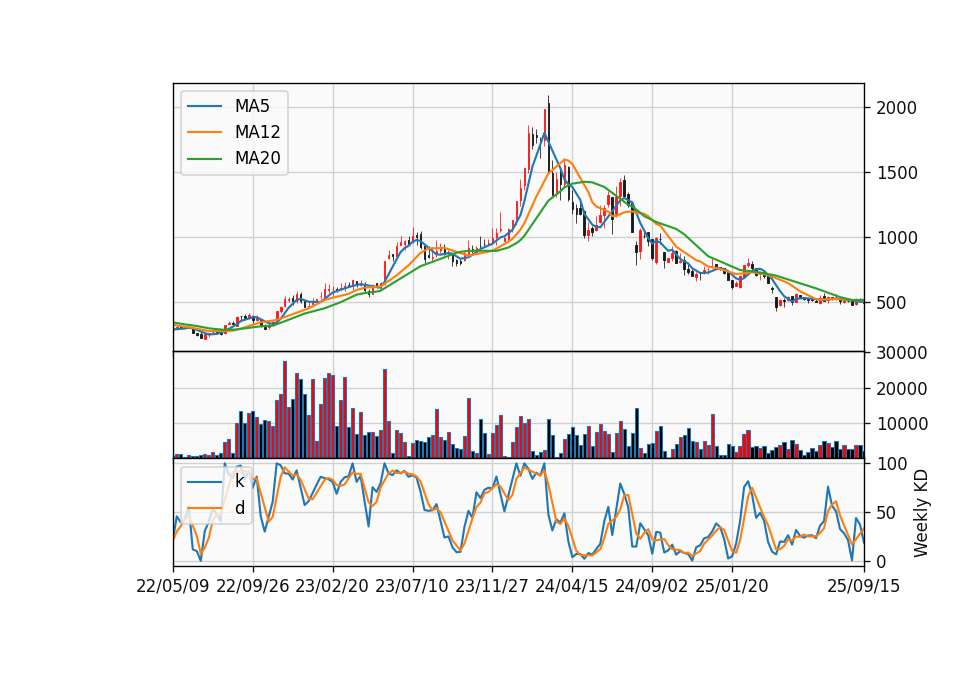This screenshot has width=960, height=690.
Task: Click the 22/05/09 date label
Action: pyautogui.click(x=173, y=586)
